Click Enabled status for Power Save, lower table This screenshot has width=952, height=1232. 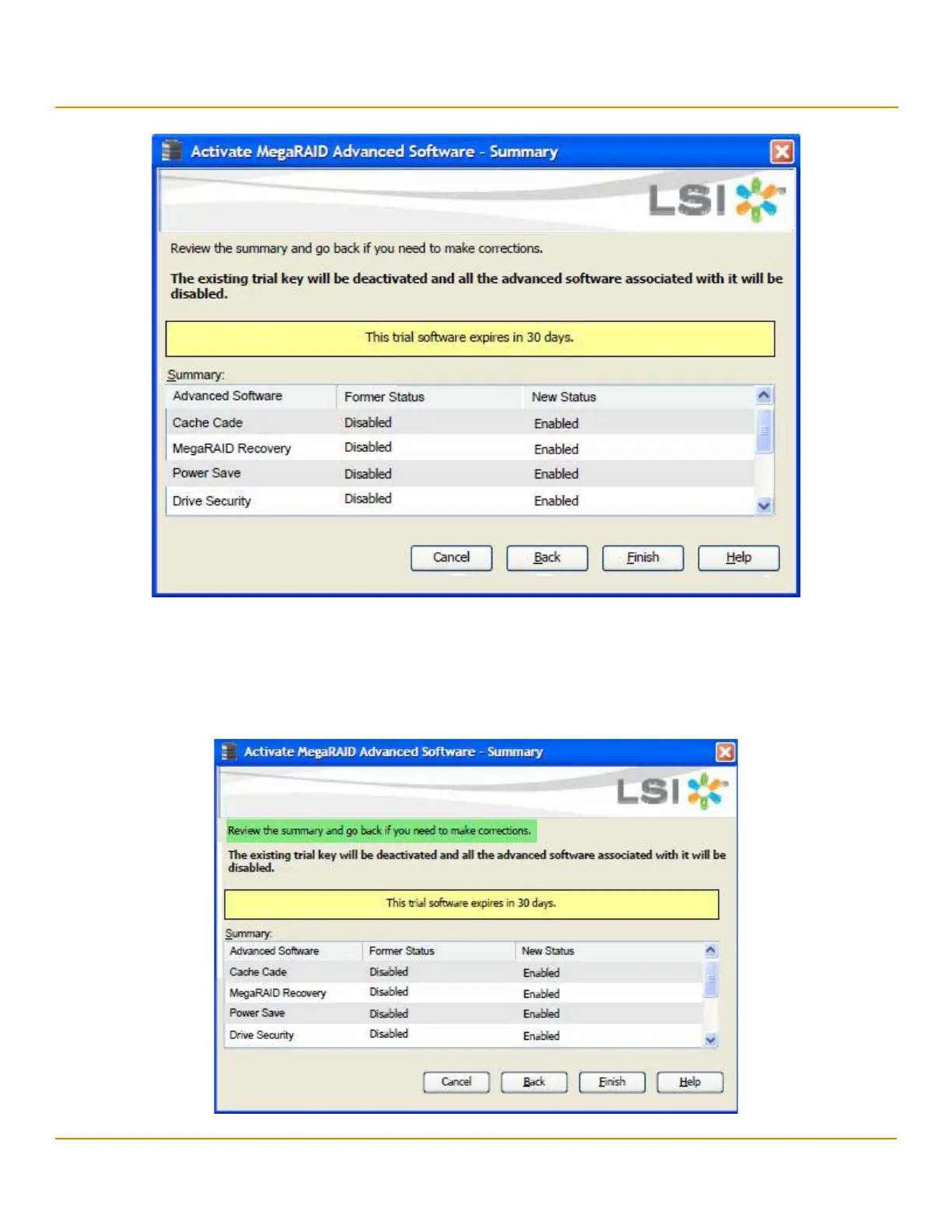[541, 1013]
